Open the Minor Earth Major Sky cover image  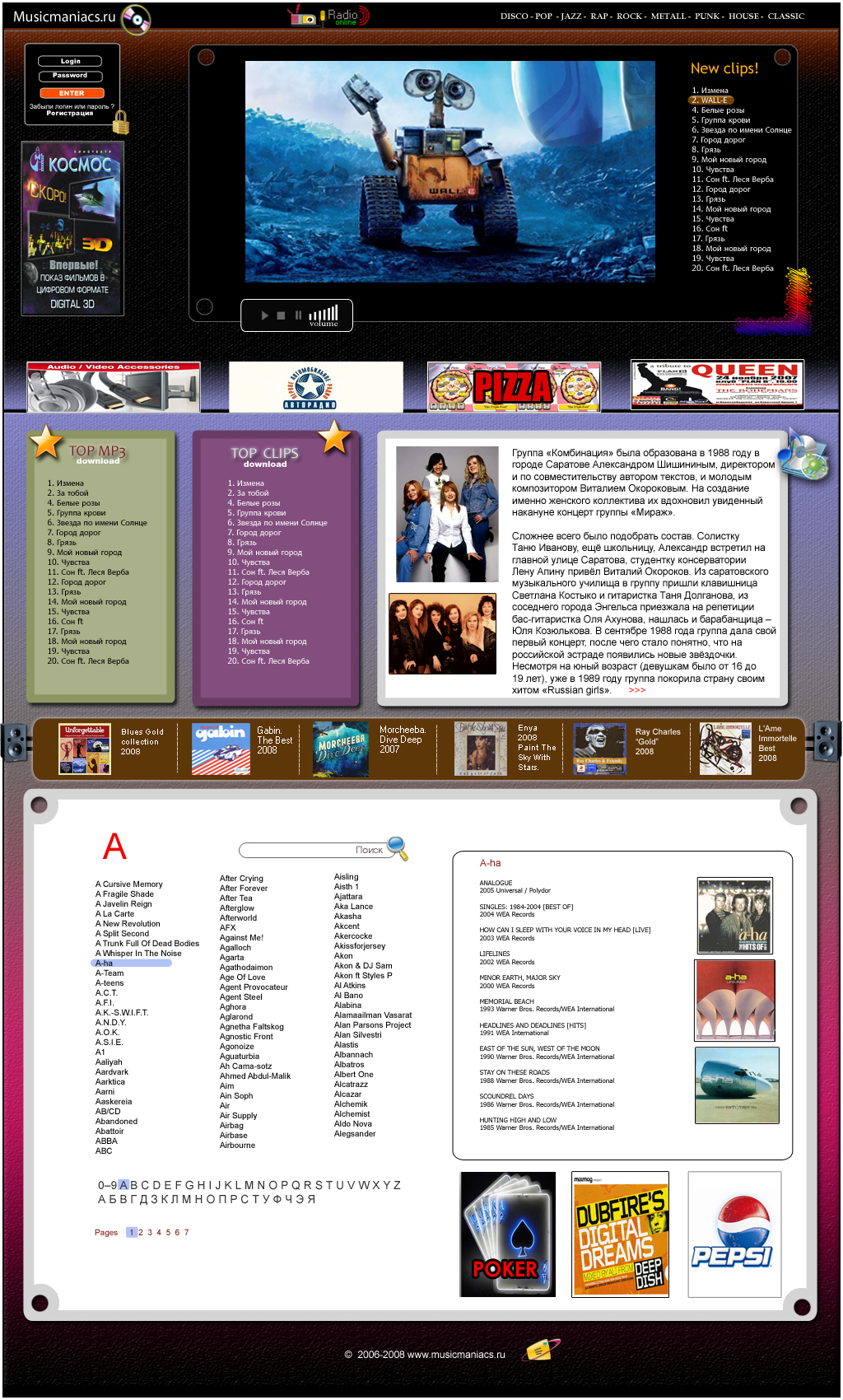[737, 1085]
